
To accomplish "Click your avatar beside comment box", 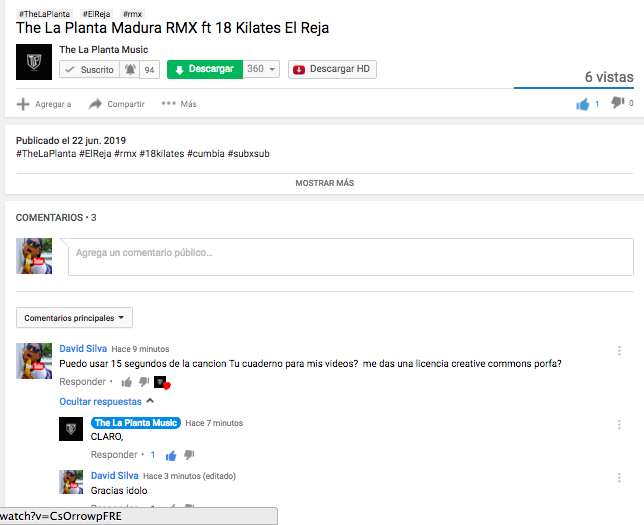I will tap(34, 256).
